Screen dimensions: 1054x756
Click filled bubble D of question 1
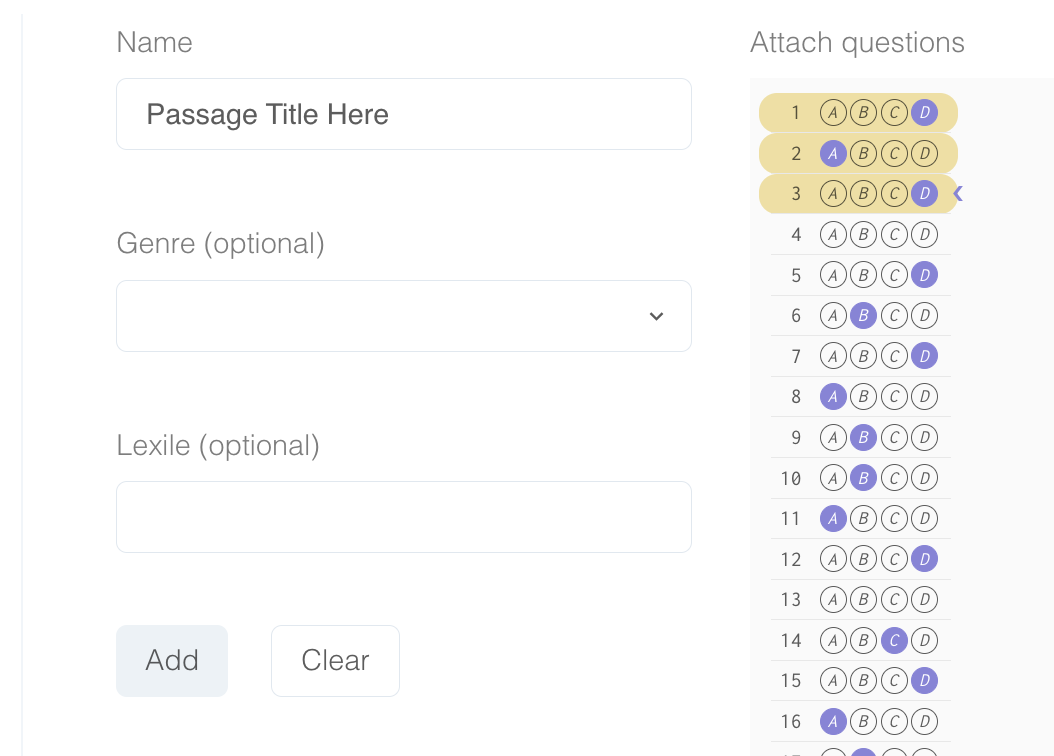click(x=924, y=113)
